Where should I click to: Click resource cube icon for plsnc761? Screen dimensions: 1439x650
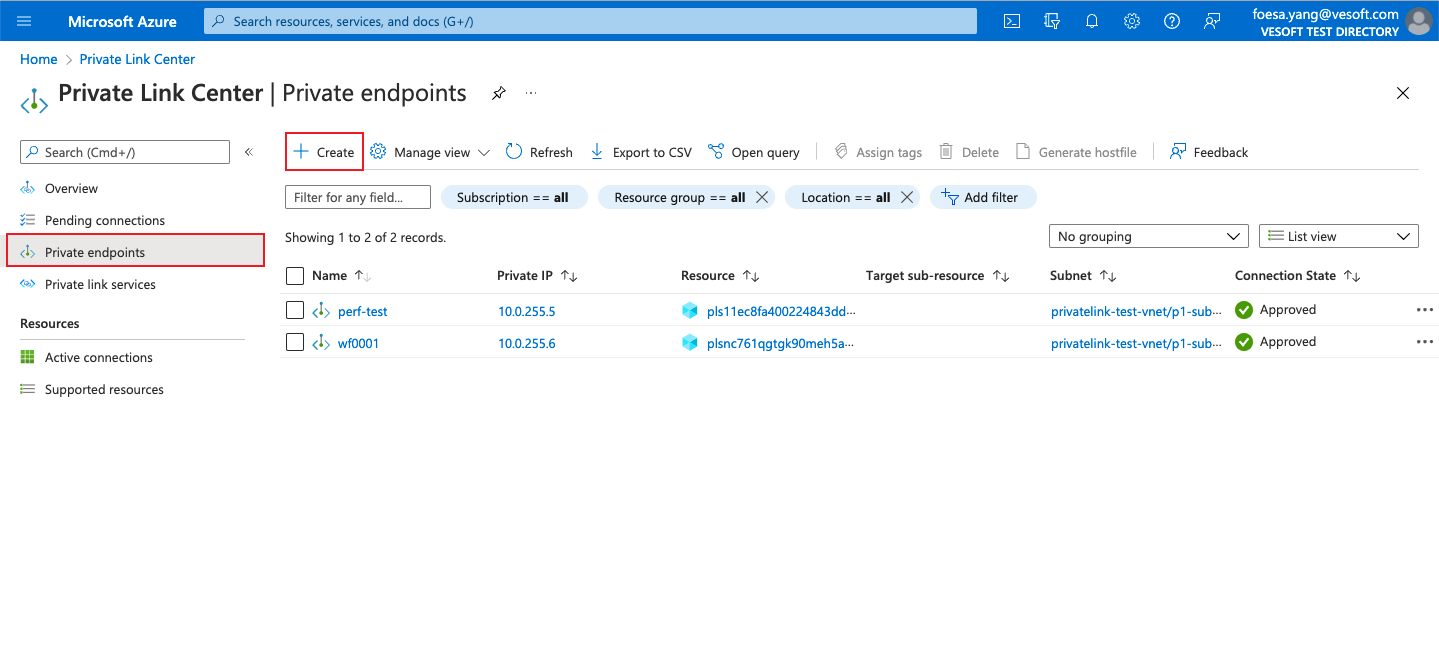click(689, 343)
